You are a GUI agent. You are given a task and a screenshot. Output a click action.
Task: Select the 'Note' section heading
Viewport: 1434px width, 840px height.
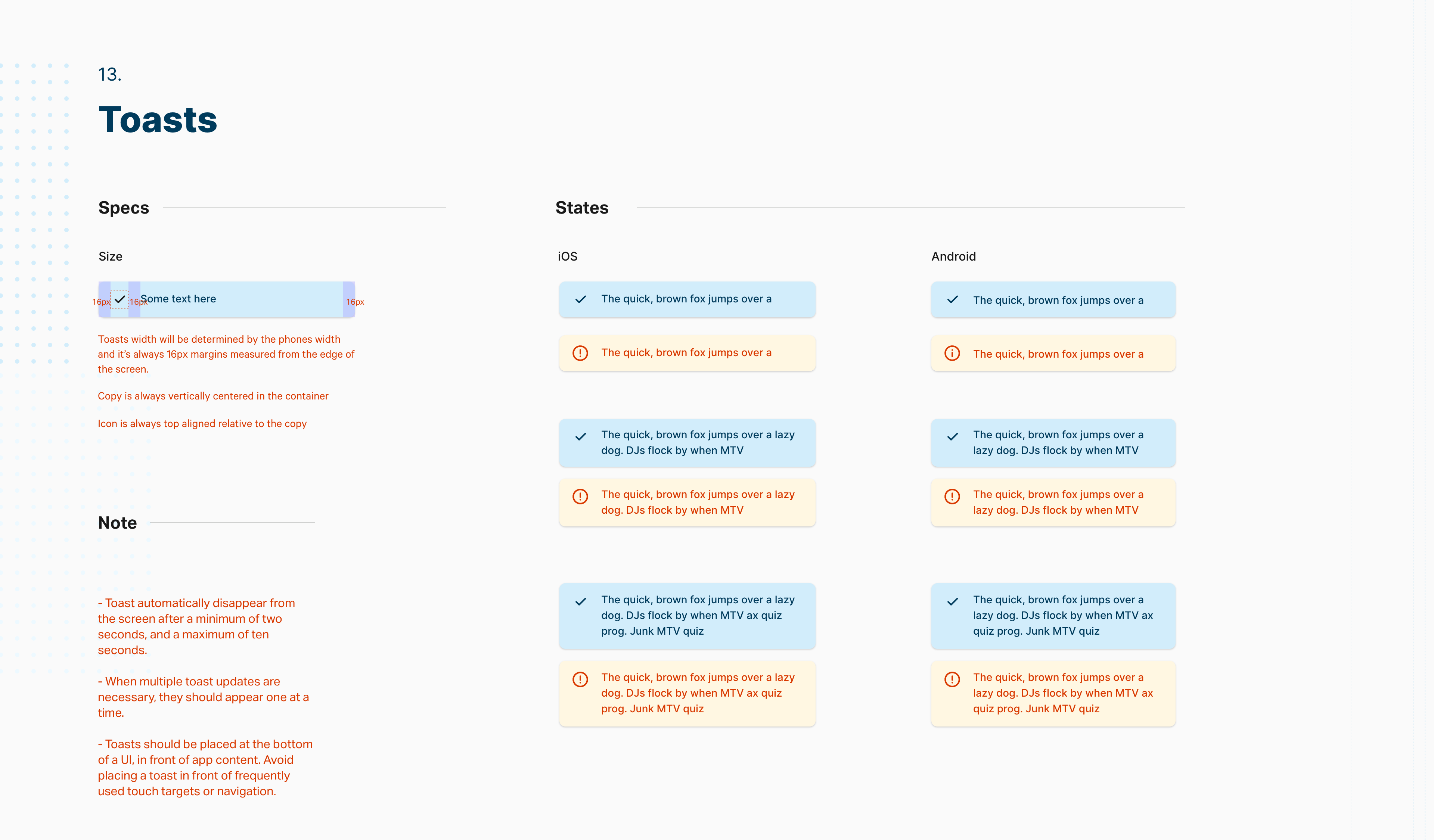coord(117,523)
